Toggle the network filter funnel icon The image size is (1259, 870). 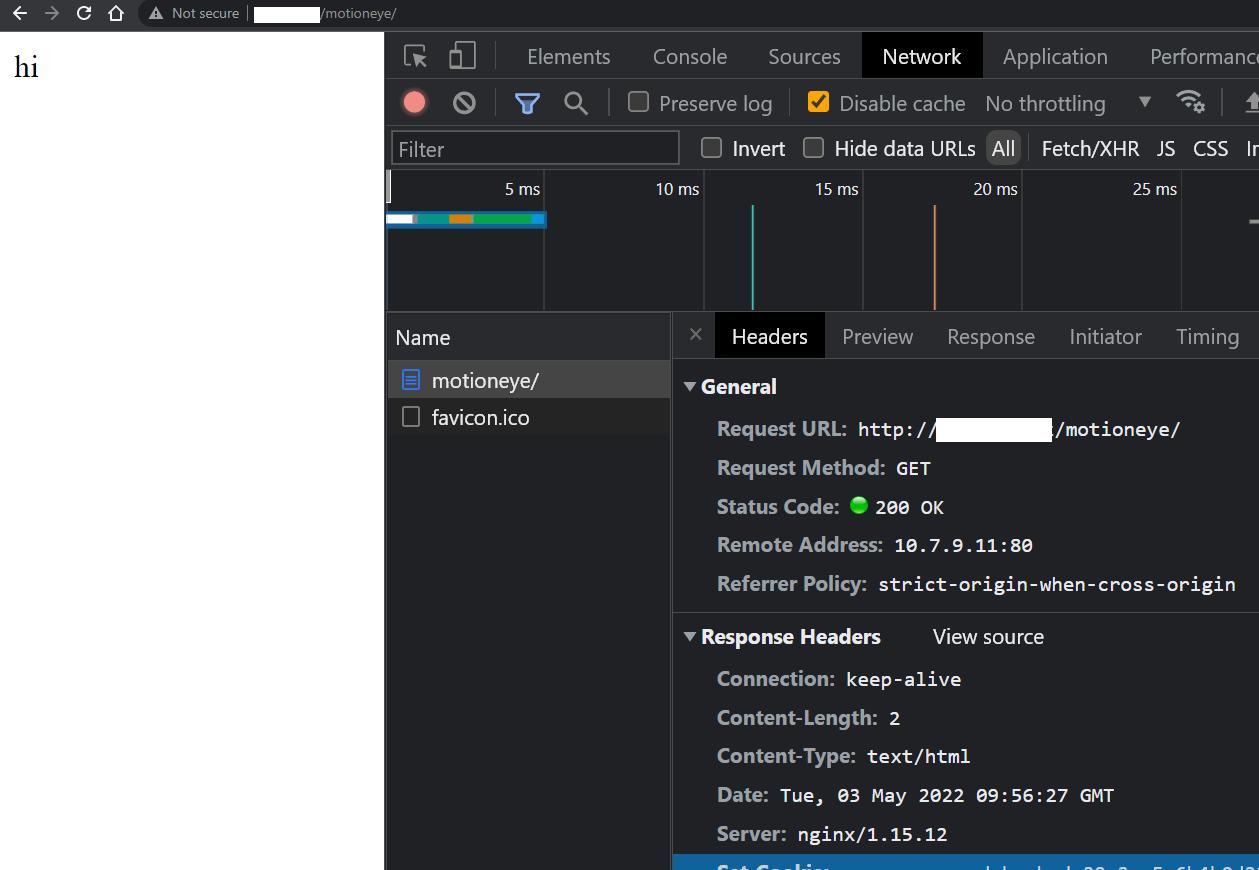coord(527,103)
